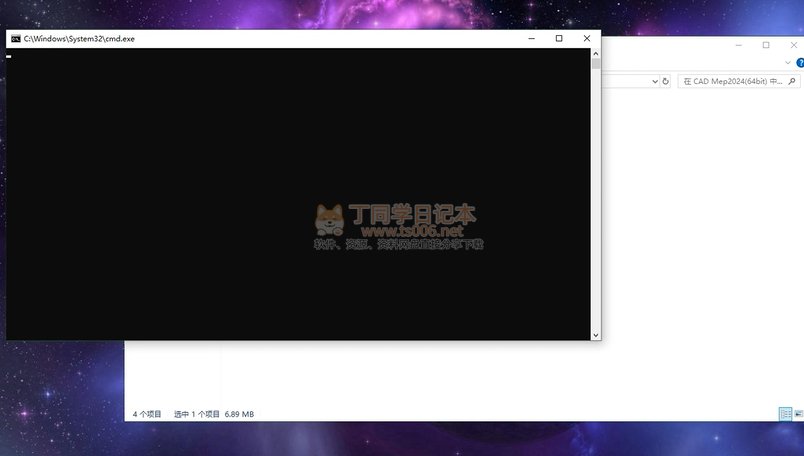Screen dimensions: 804x456
Task: Open the cmd.exe title bar system icon
Action: (16, 38)
